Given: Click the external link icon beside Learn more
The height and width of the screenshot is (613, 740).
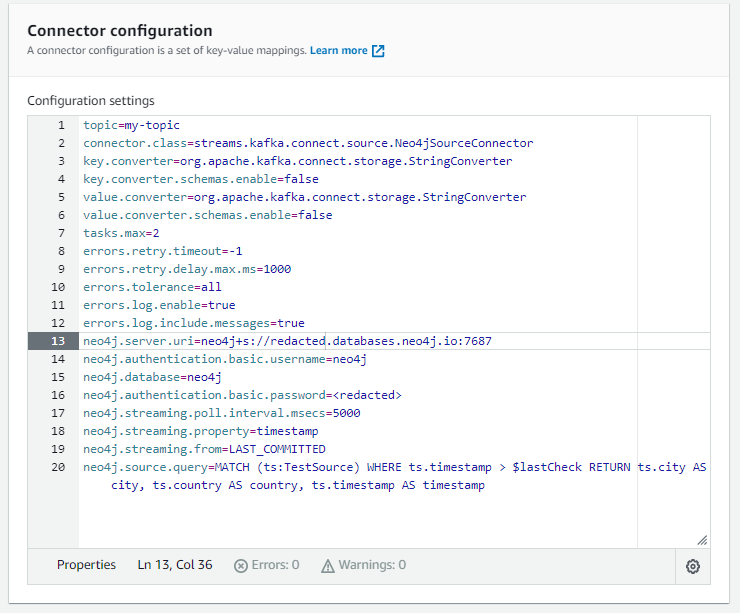Looking at the screenshot, I should point(378,51).
